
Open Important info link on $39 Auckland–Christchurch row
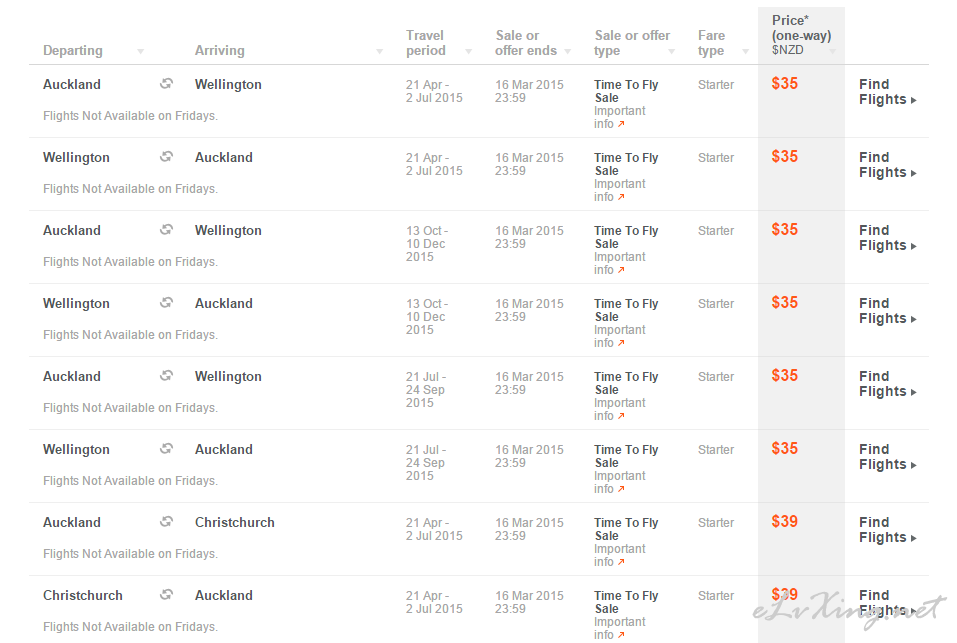(x=619, y=555)
